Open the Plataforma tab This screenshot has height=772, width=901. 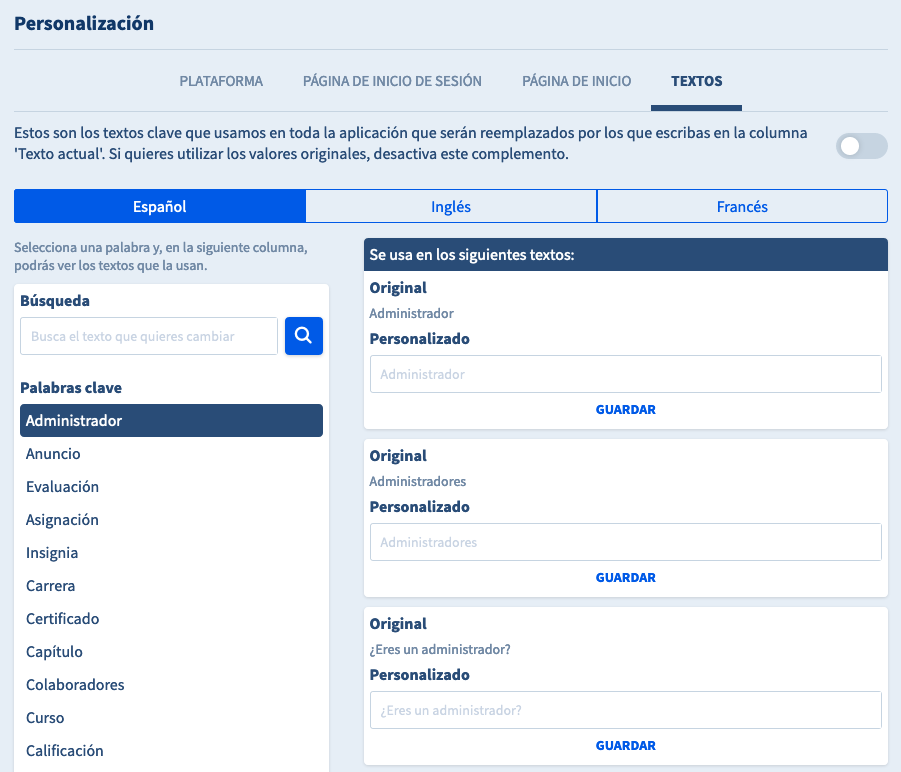[x=221, y=81]
